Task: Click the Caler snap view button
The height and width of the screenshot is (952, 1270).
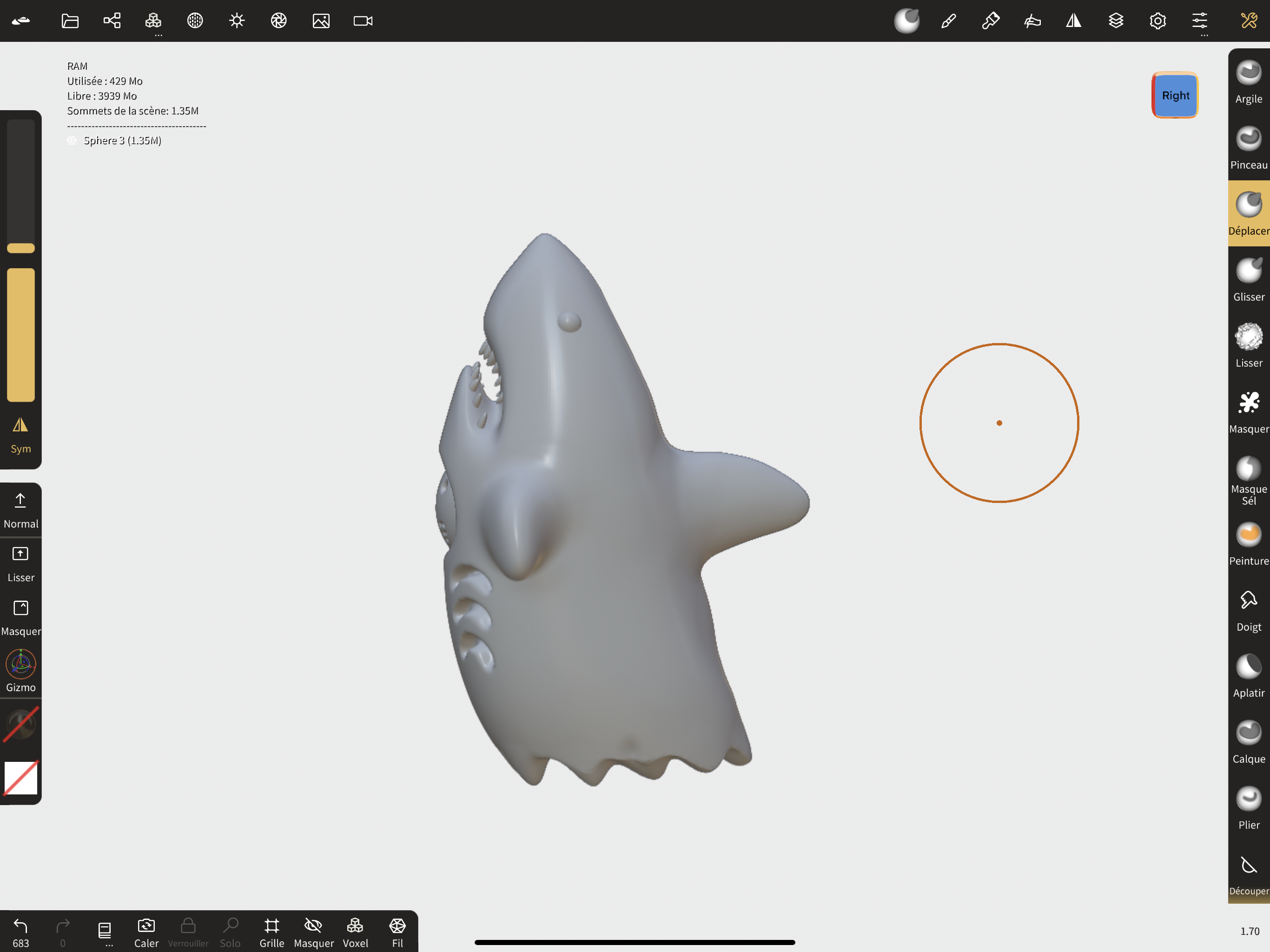Action: pyautogui.click(x=146, y=932)
